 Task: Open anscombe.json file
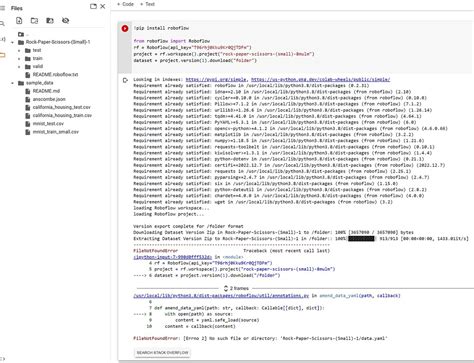pos(49,99)
